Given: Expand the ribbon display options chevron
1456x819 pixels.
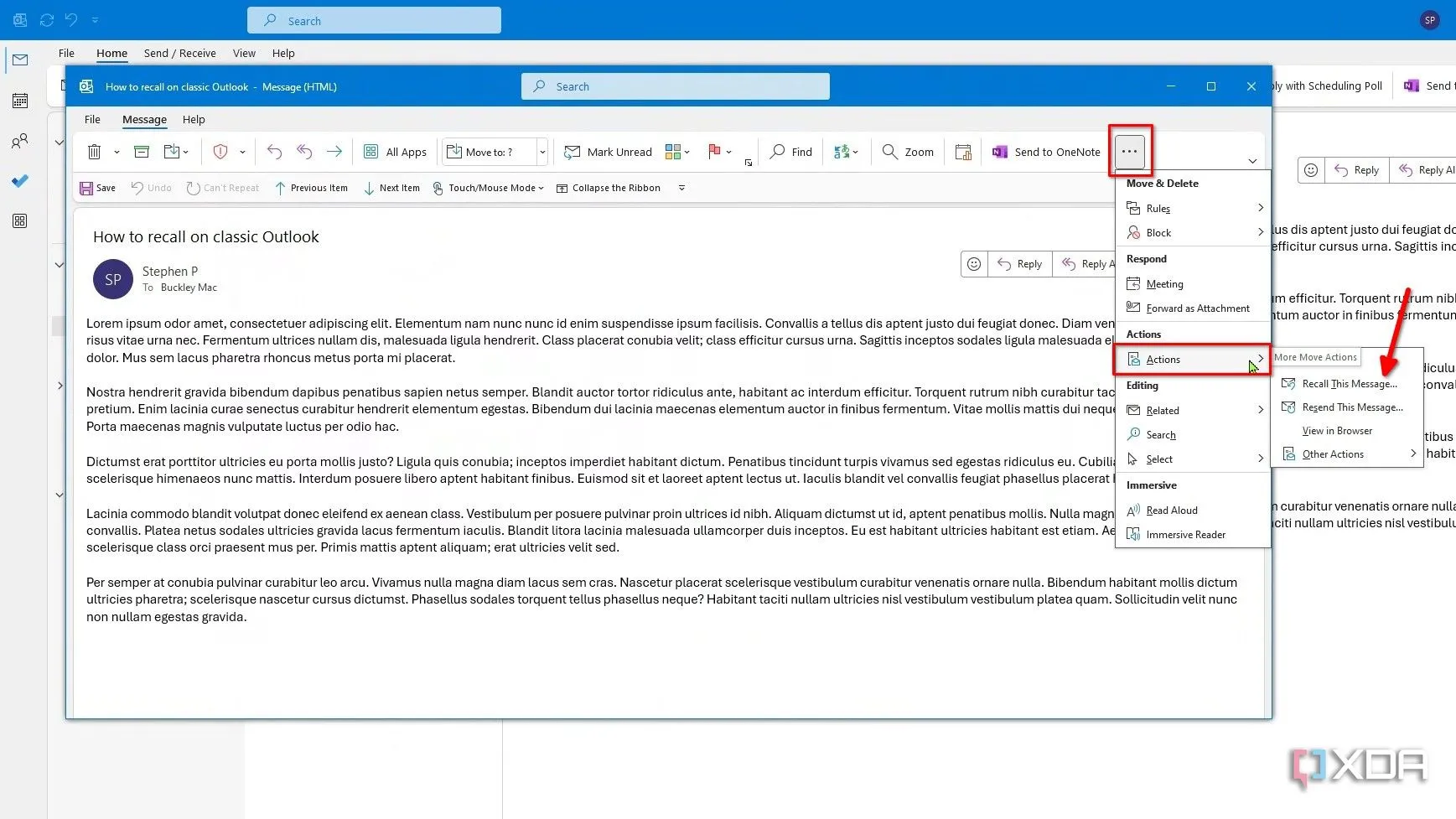Looking at the screenshot, I should [x=1252, y=161].
